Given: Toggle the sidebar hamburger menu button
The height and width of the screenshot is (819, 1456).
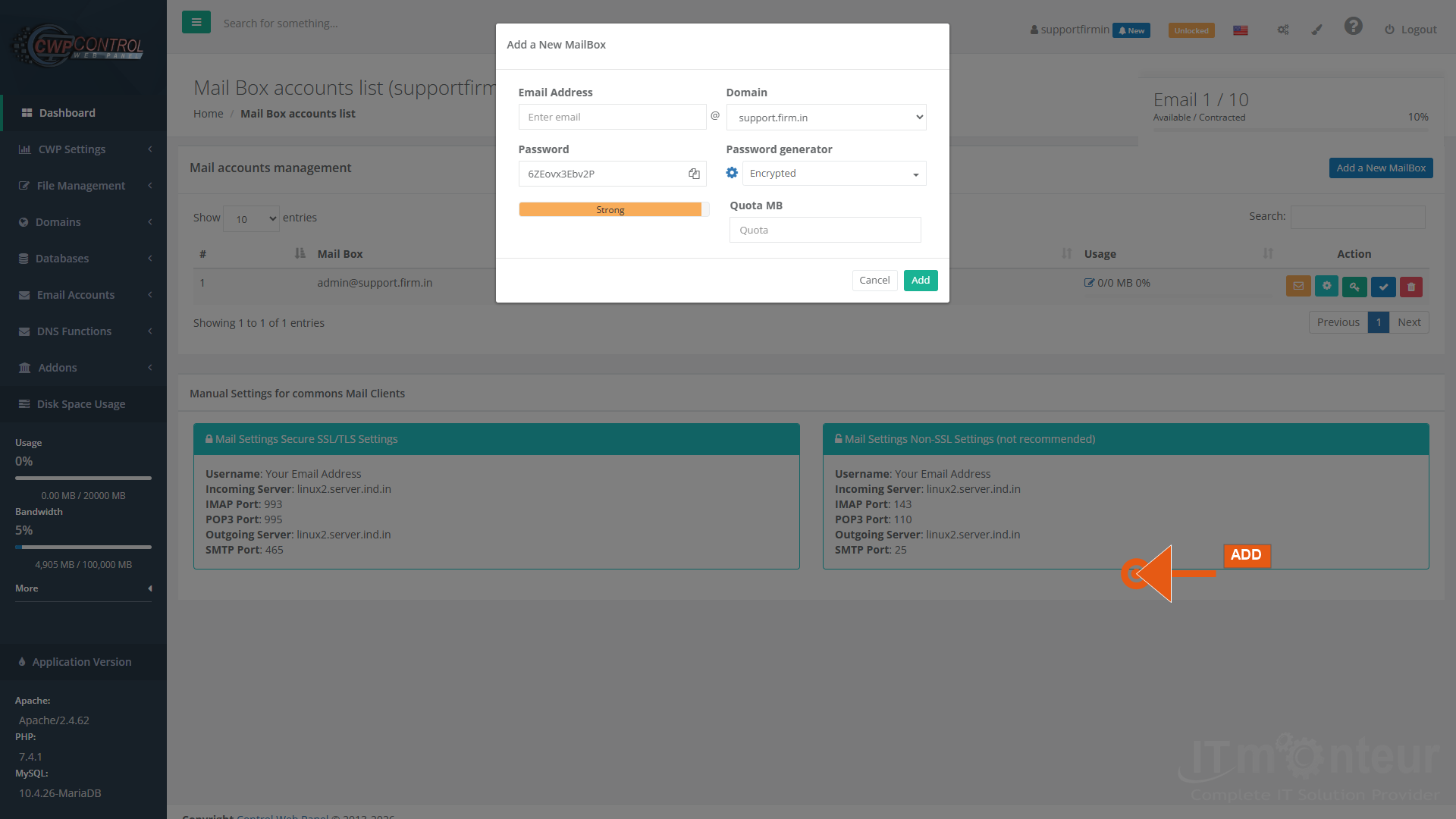Looking at the screenshot, I should (196, 22).
